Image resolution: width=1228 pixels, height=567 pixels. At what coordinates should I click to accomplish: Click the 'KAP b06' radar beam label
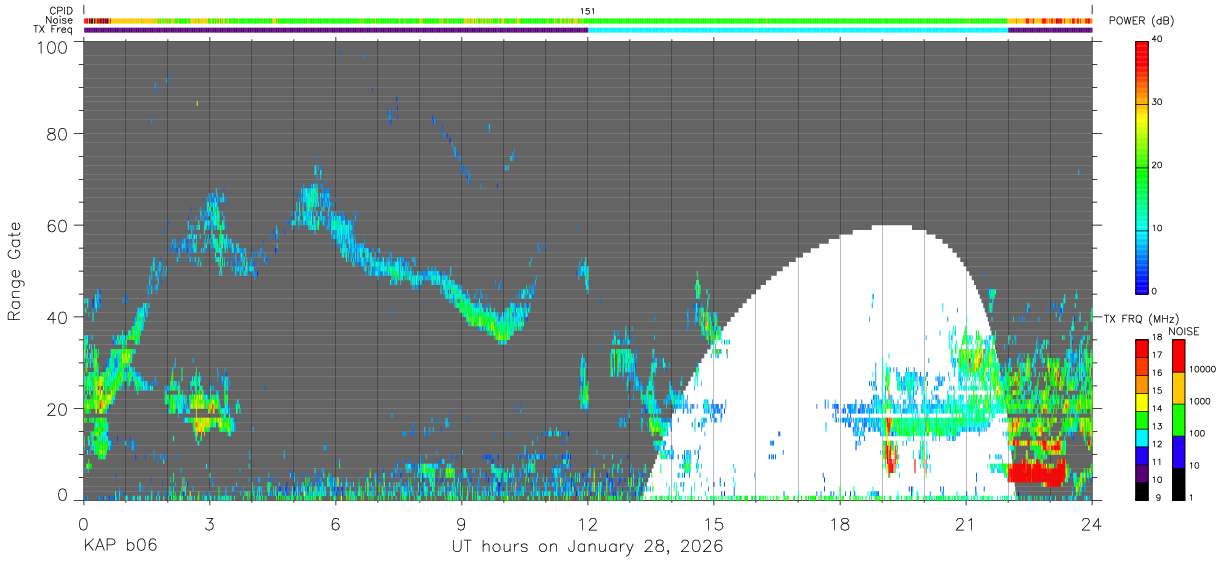click(x=119, y=547)
